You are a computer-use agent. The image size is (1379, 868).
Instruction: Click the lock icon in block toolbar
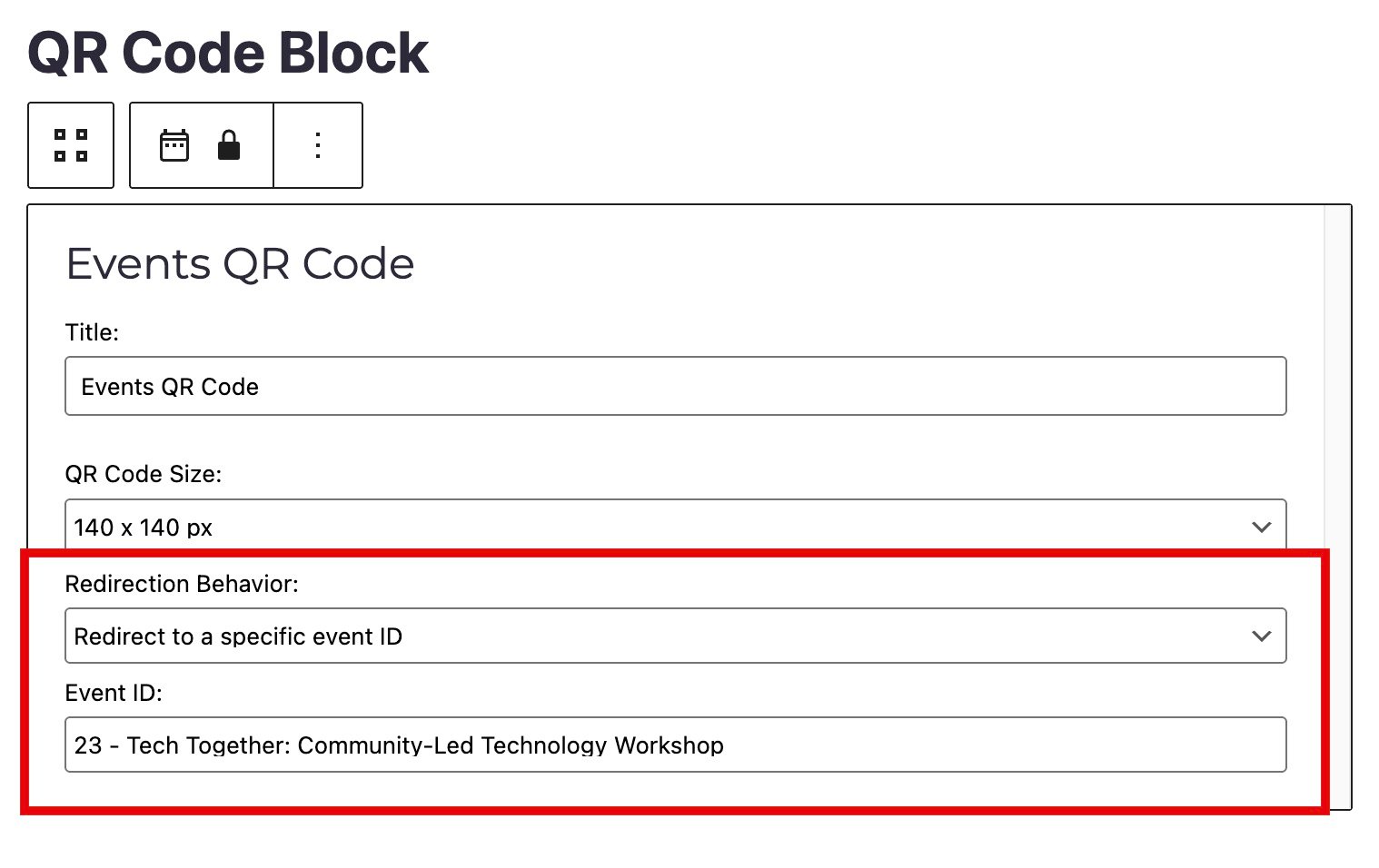tap(229, 145)
